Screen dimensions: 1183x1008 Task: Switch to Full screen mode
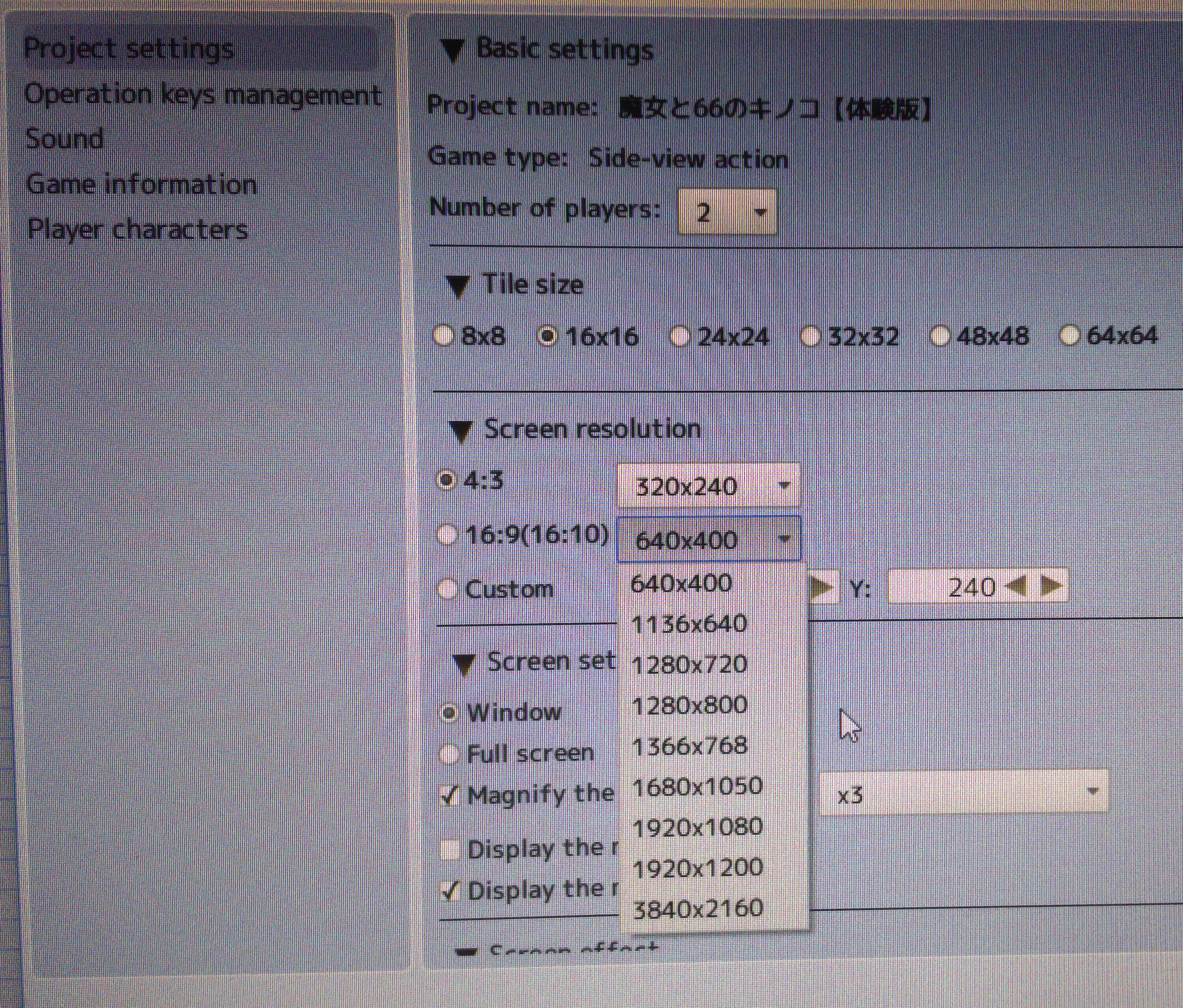(450, 754)
